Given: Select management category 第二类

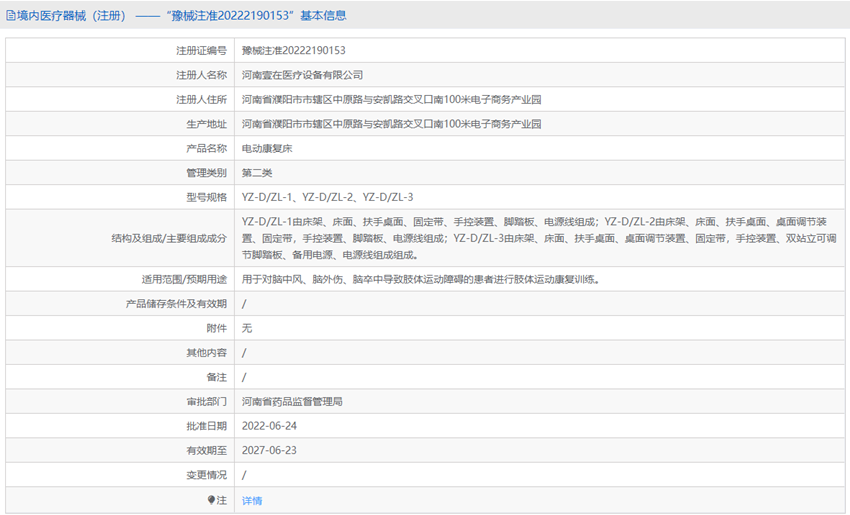Looking at the screenshot, I should pos(257,172).
